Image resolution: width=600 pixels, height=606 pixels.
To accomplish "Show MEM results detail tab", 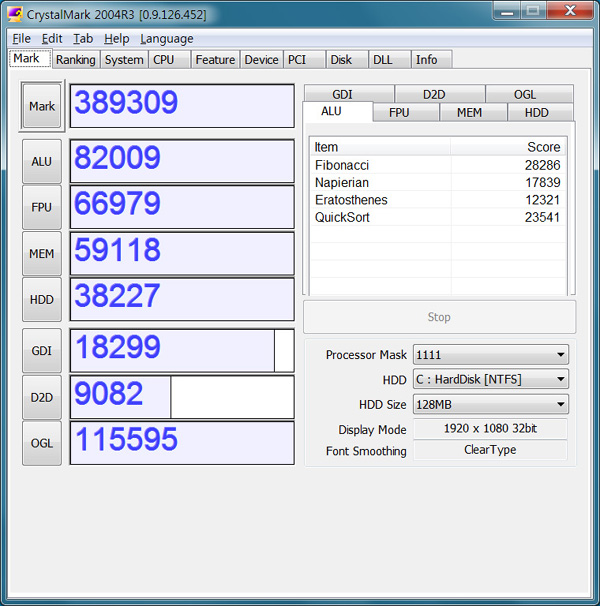I will pyautogui.click(x=473, y=112).
